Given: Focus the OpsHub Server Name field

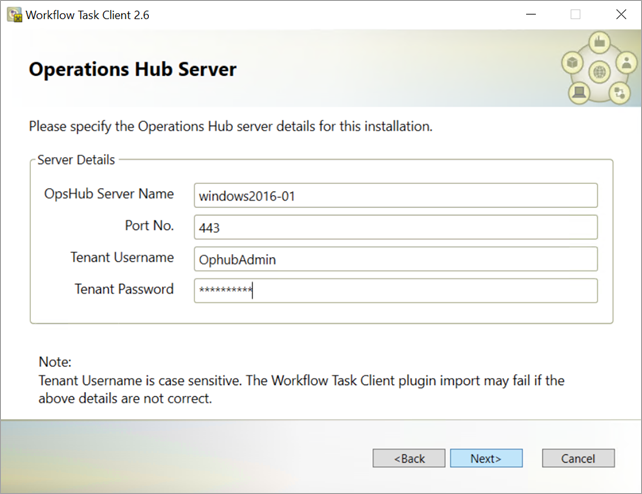Looking at the screenshot, I should (396, 196).
